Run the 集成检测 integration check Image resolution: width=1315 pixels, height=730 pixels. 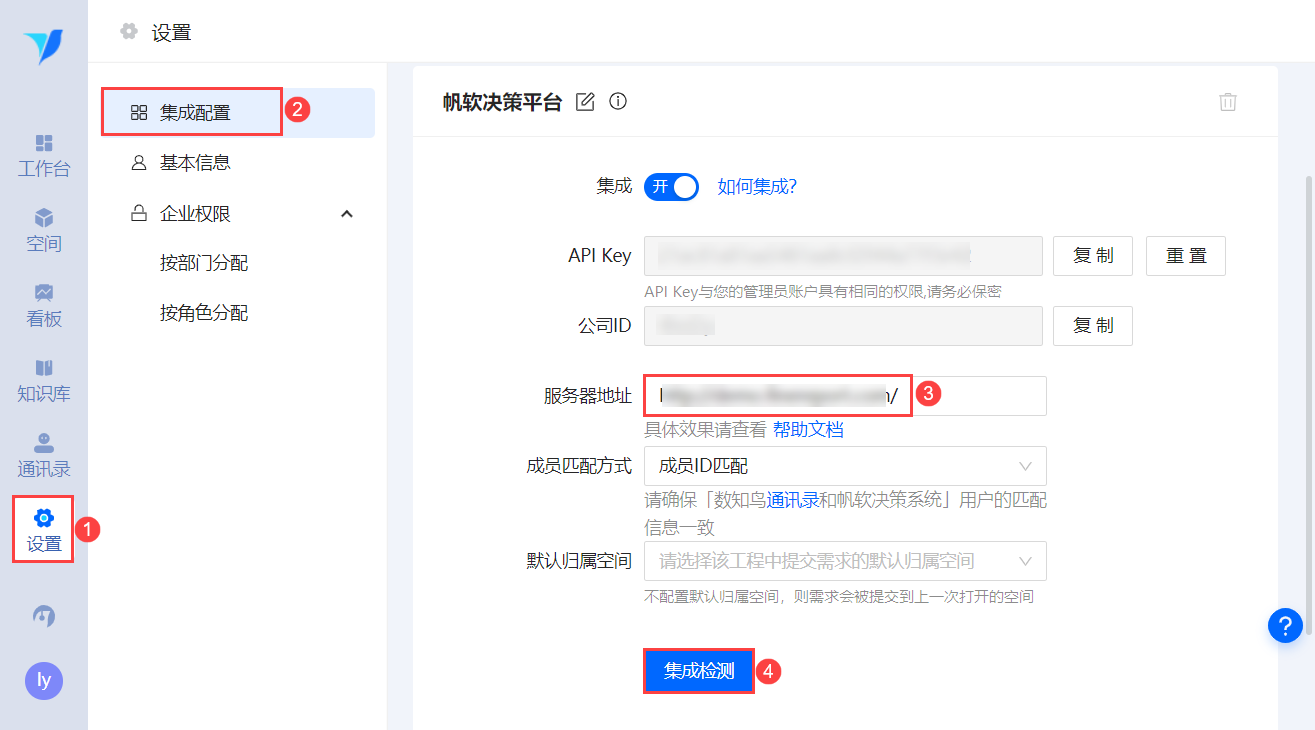point(699,671)
